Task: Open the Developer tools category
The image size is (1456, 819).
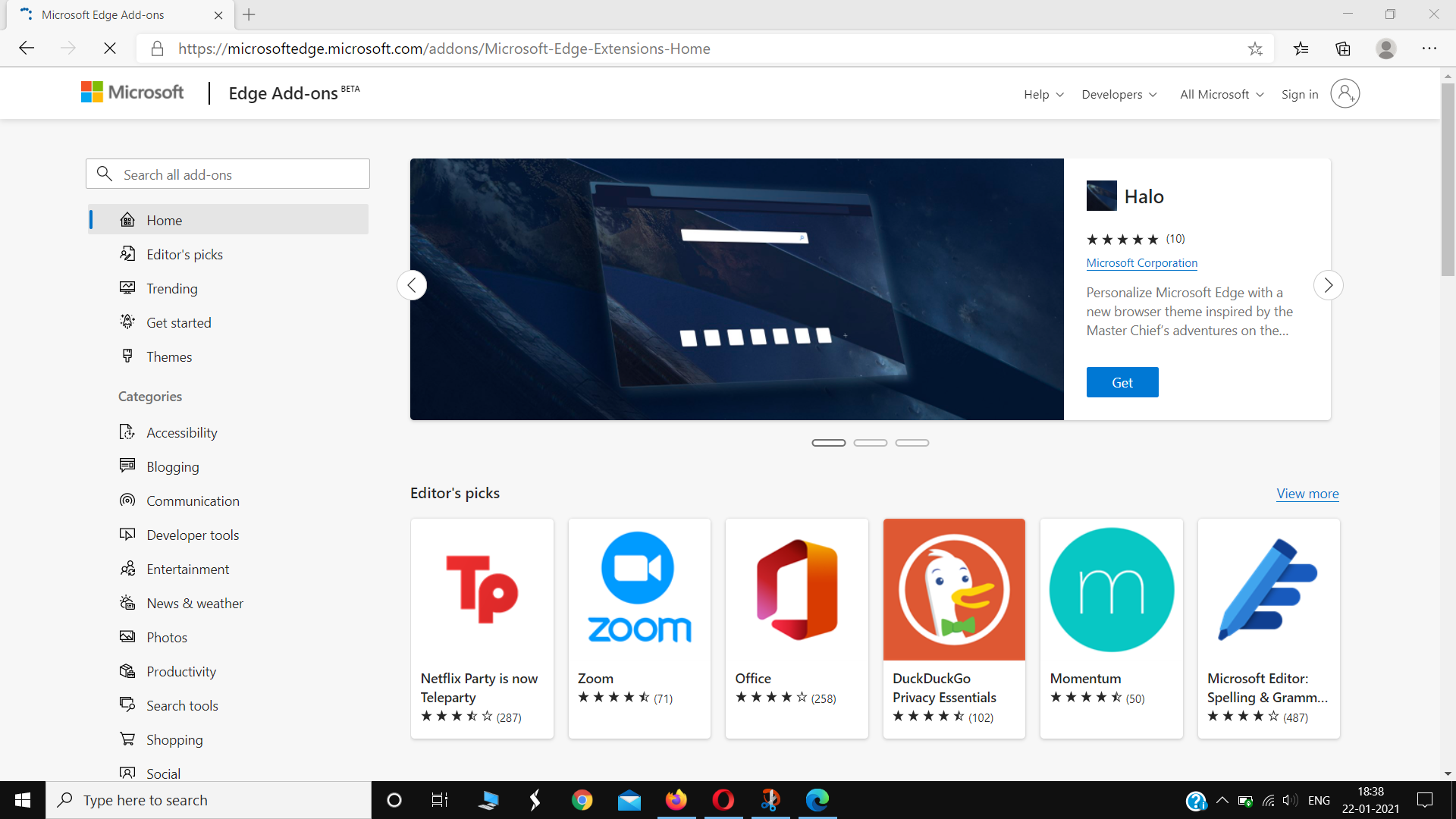Action: coord(193,535)
